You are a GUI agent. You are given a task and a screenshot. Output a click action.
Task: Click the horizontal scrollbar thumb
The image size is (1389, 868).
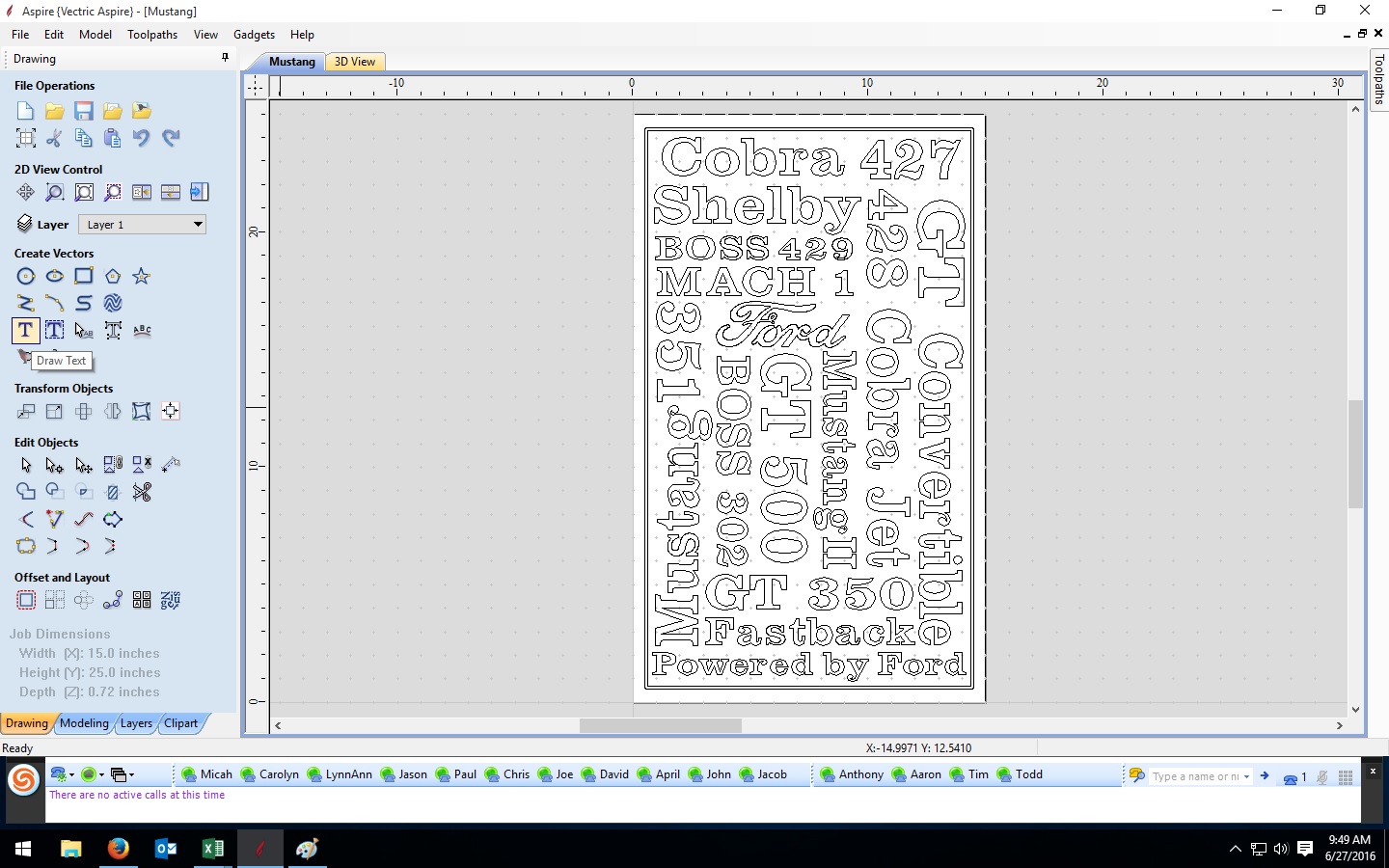pos(661,725)
